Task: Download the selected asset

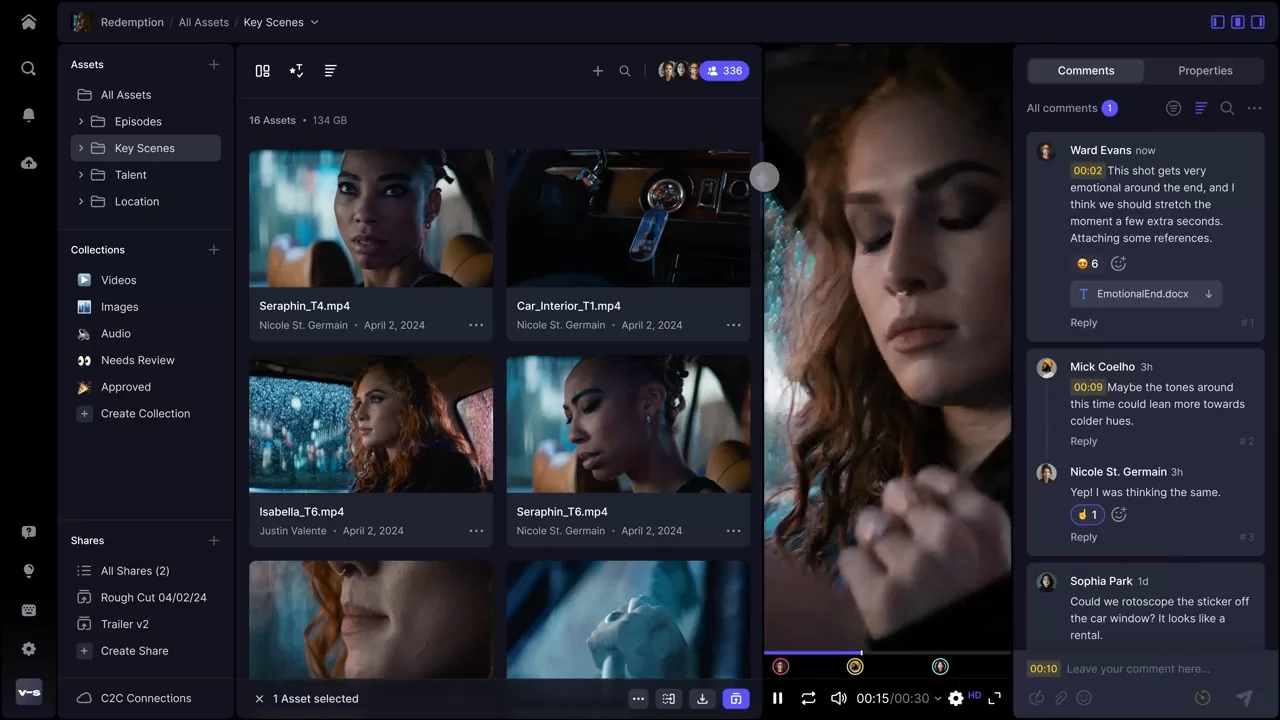Action: point(702,699)
